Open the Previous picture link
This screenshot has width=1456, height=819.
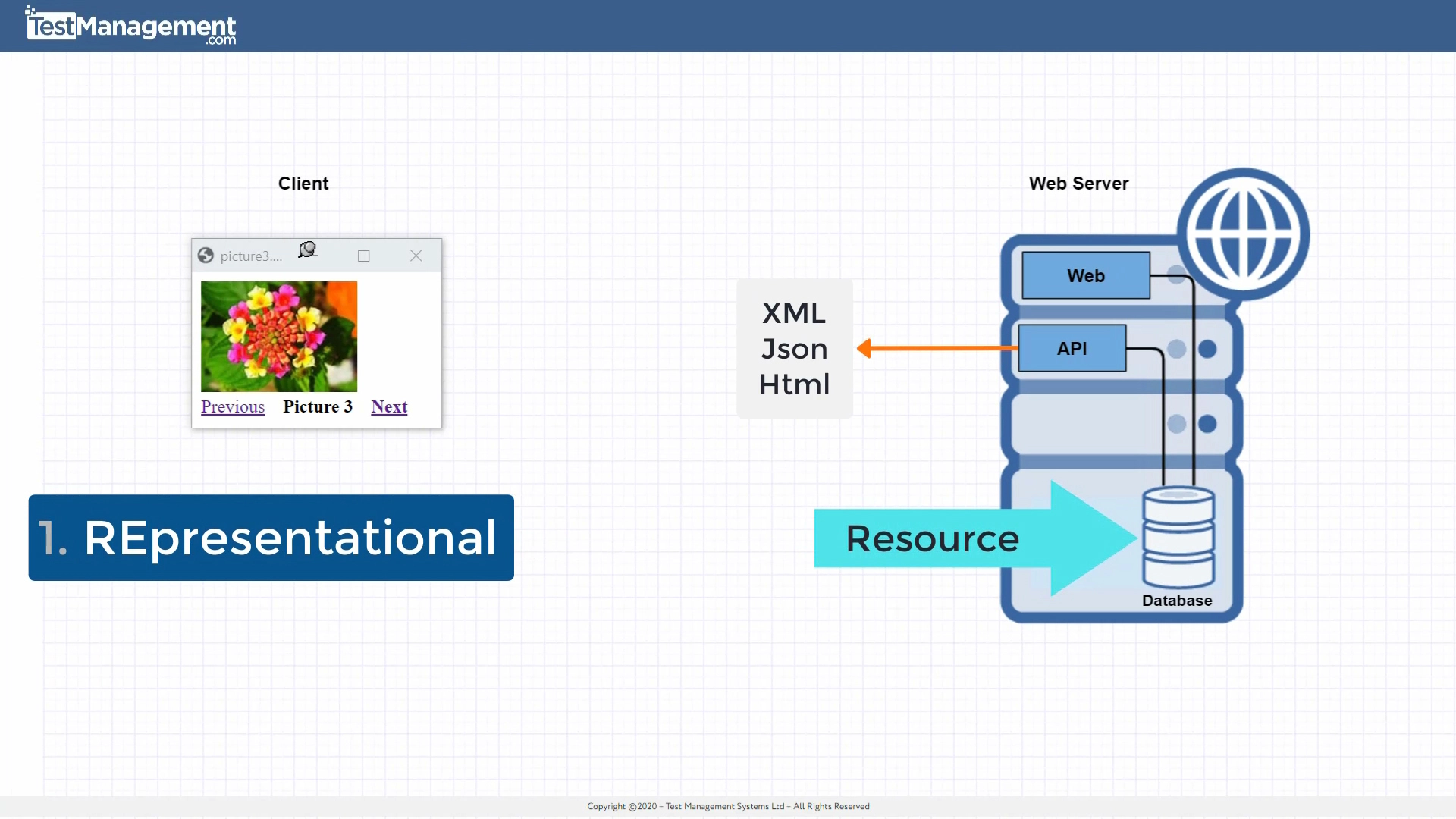[232, 407]
